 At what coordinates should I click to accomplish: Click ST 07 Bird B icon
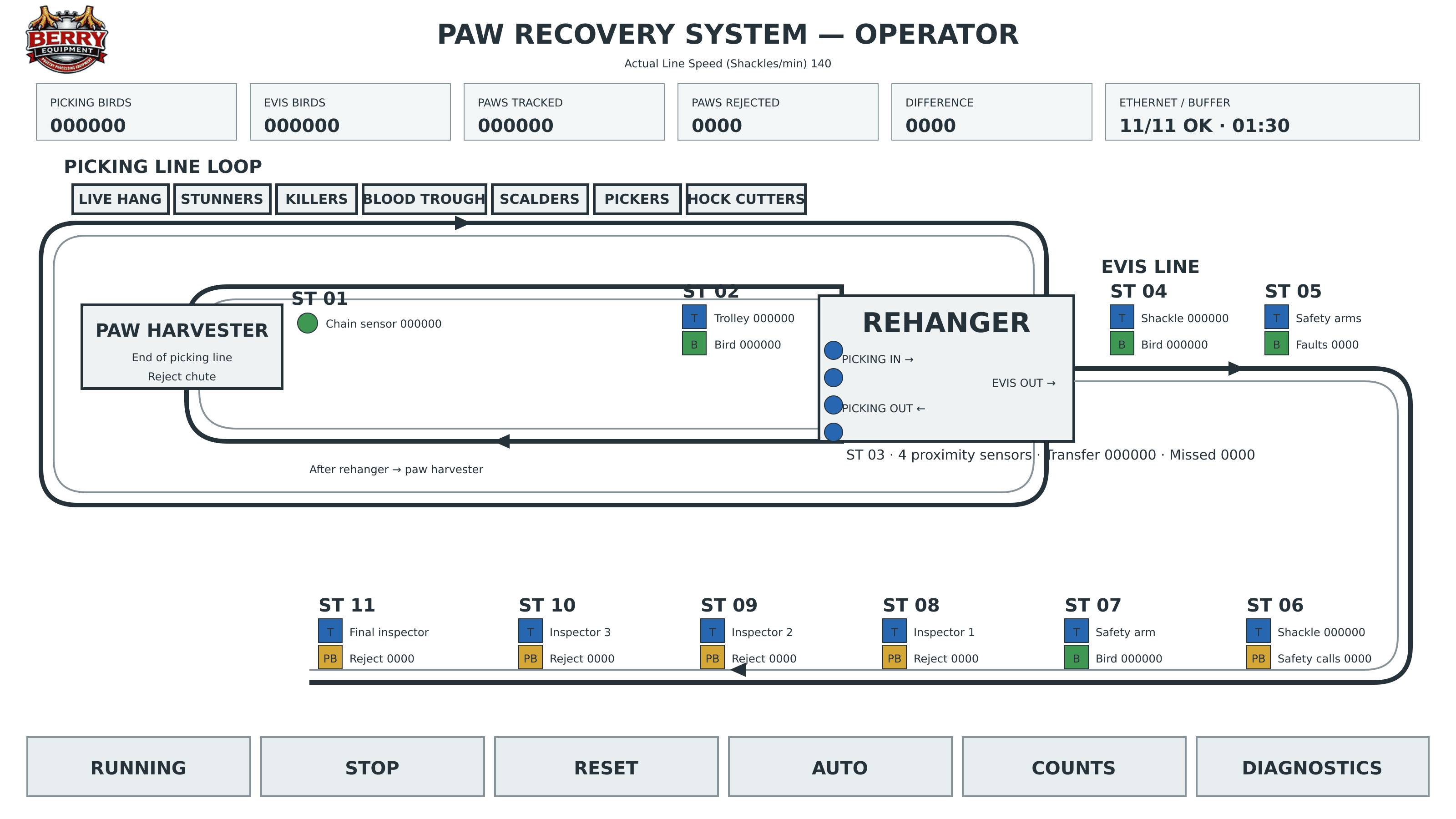click(1077, 657)
